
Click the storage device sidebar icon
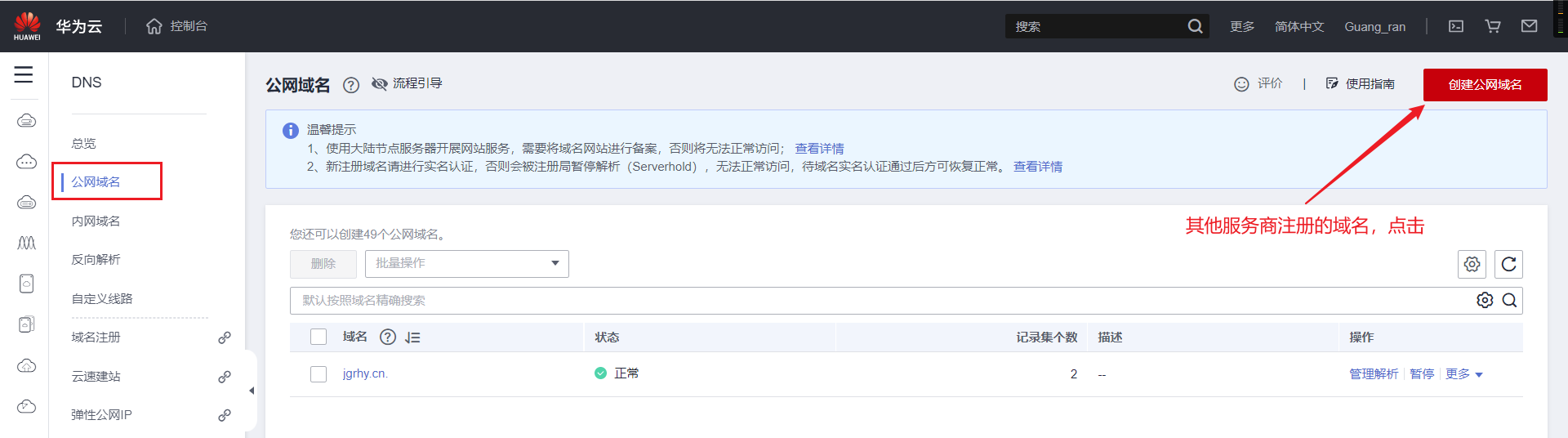click(26, 284)
